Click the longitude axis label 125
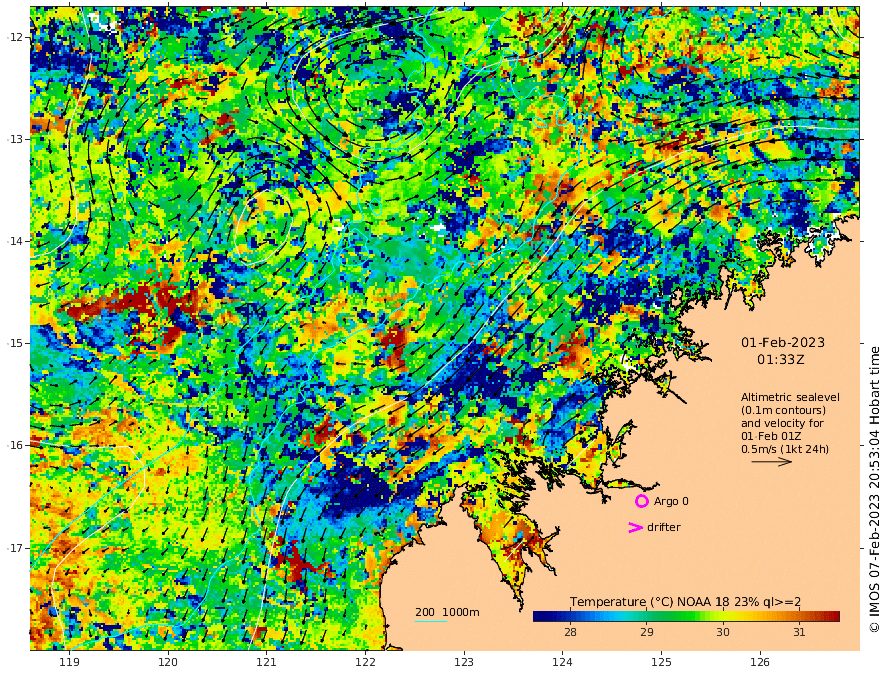 click(662, 662)
